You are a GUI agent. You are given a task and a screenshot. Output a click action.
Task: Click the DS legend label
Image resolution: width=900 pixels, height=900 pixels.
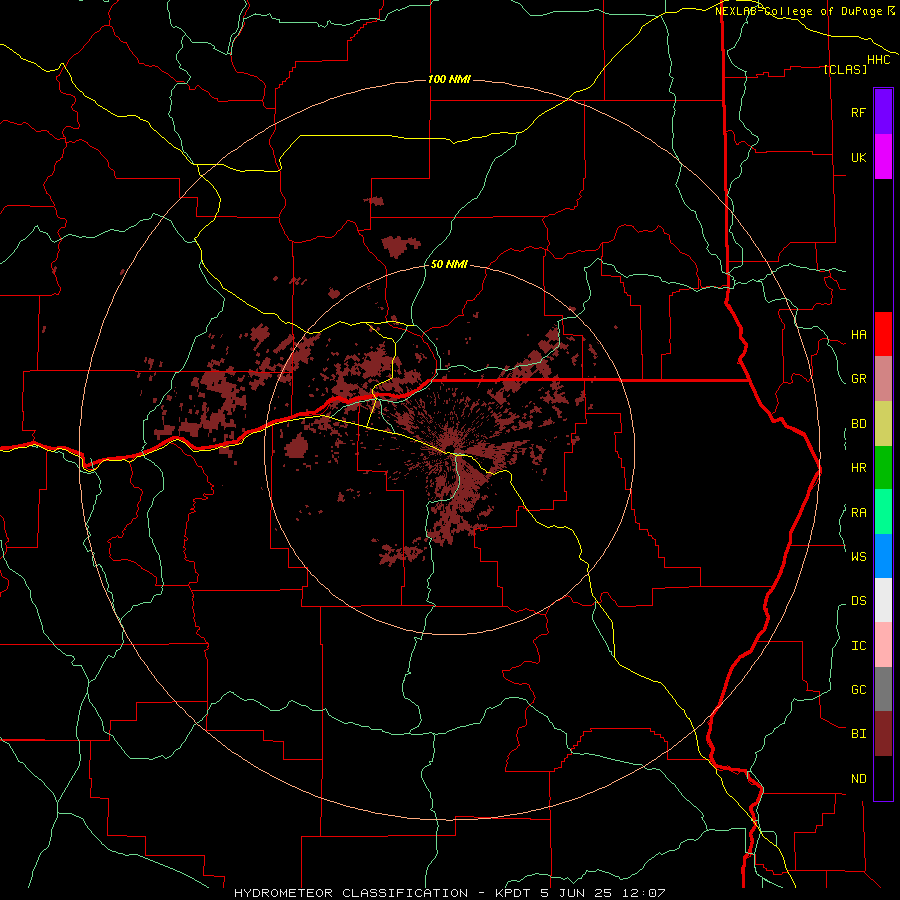click(858, 601)
